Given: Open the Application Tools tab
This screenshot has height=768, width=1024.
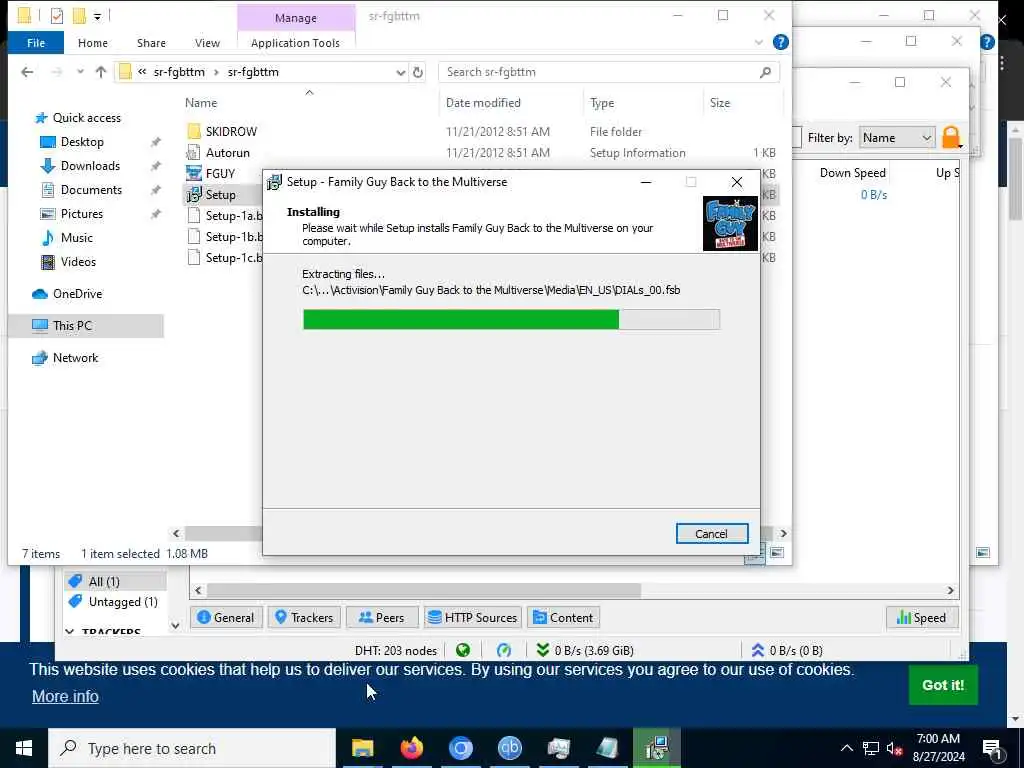Looking at the screenshot, I should click(x=295, y=43).
